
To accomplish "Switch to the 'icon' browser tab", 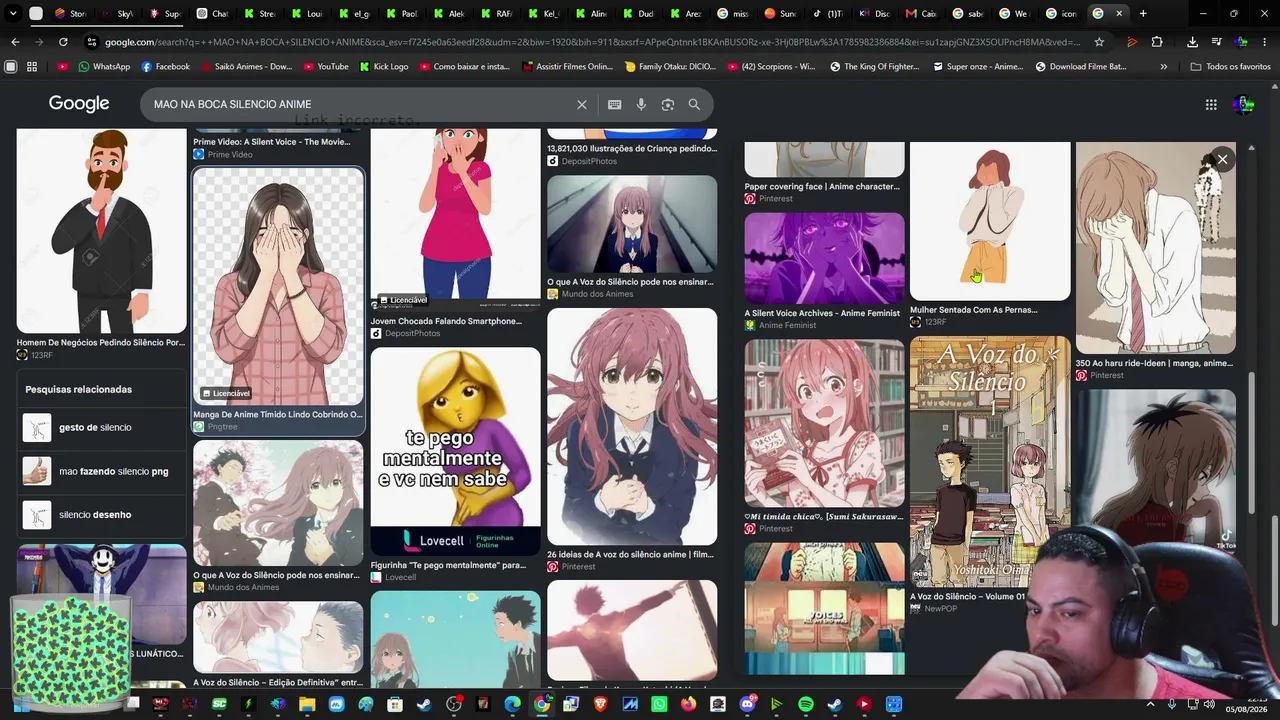I will click(1060, 14).
